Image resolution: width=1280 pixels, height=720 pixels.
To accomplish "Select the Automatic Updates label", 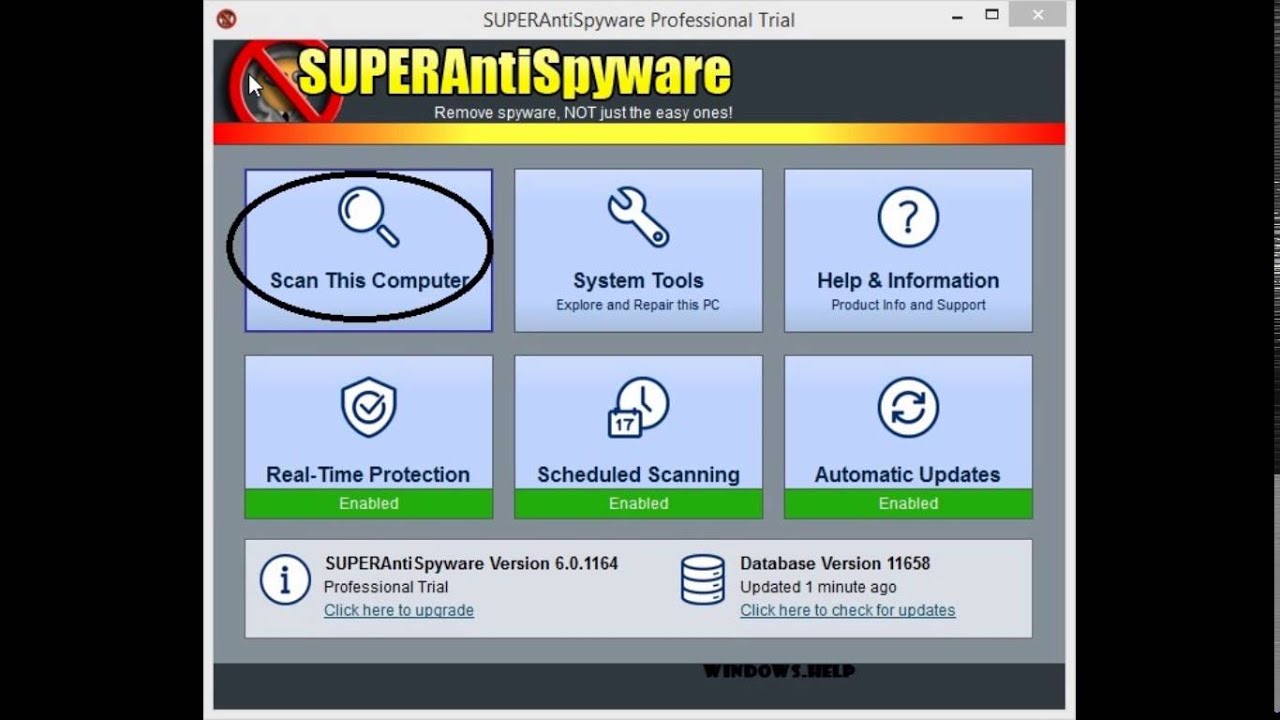I will [908, 475].
